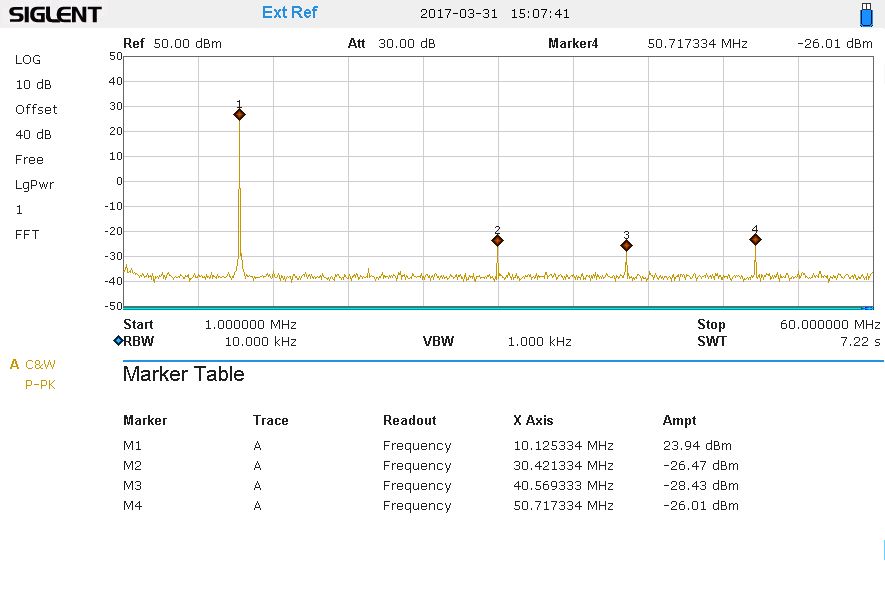Image resolution: width=885 pixels, height=600 pixels.
Task: Click the marker 1 diamond on the trace
Action: tap(239, 115)
